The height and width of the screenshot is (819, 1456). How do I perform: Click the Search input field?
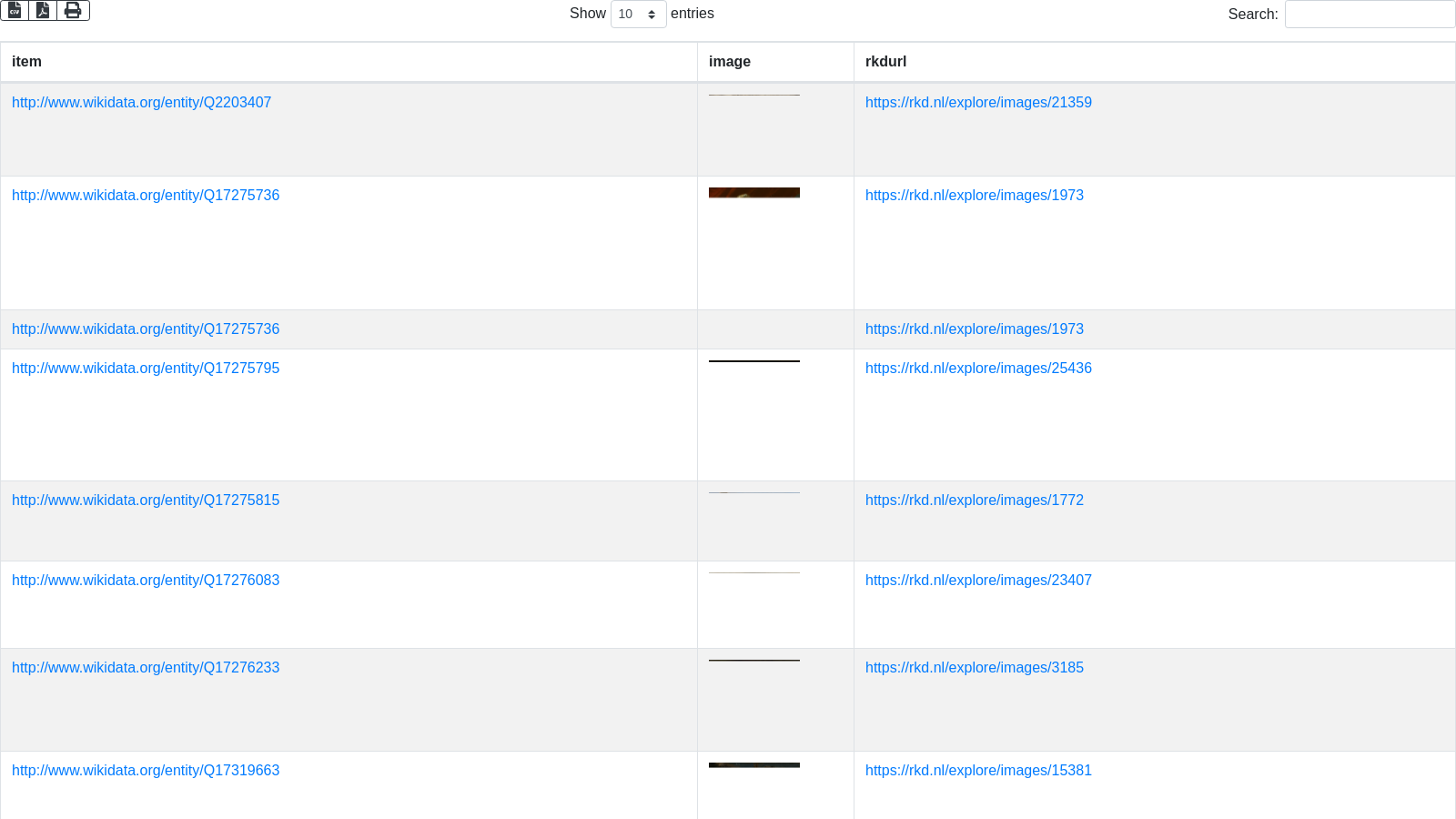point(1370,15)
